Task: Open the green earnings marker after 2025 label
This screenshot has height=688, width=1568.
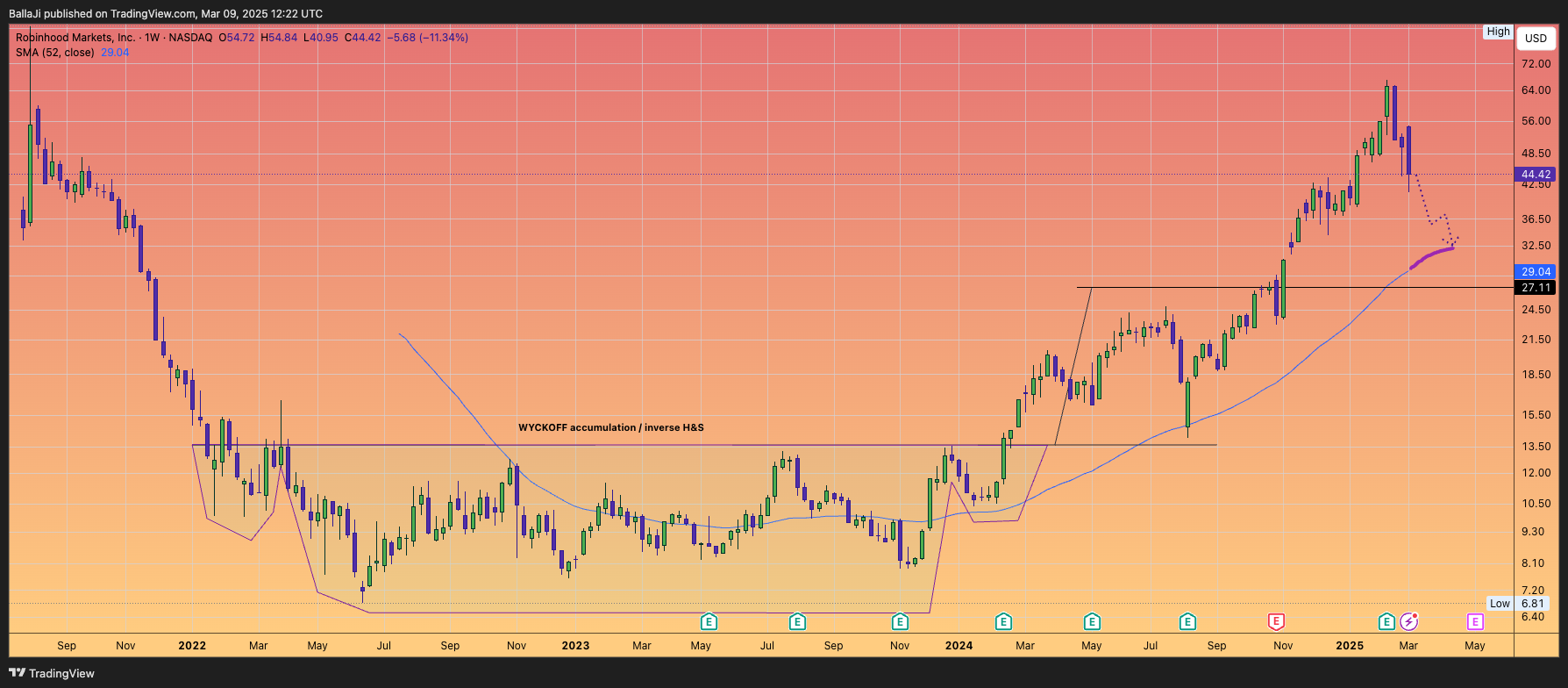Action: pyautogui.click(x=1386, y=622)
